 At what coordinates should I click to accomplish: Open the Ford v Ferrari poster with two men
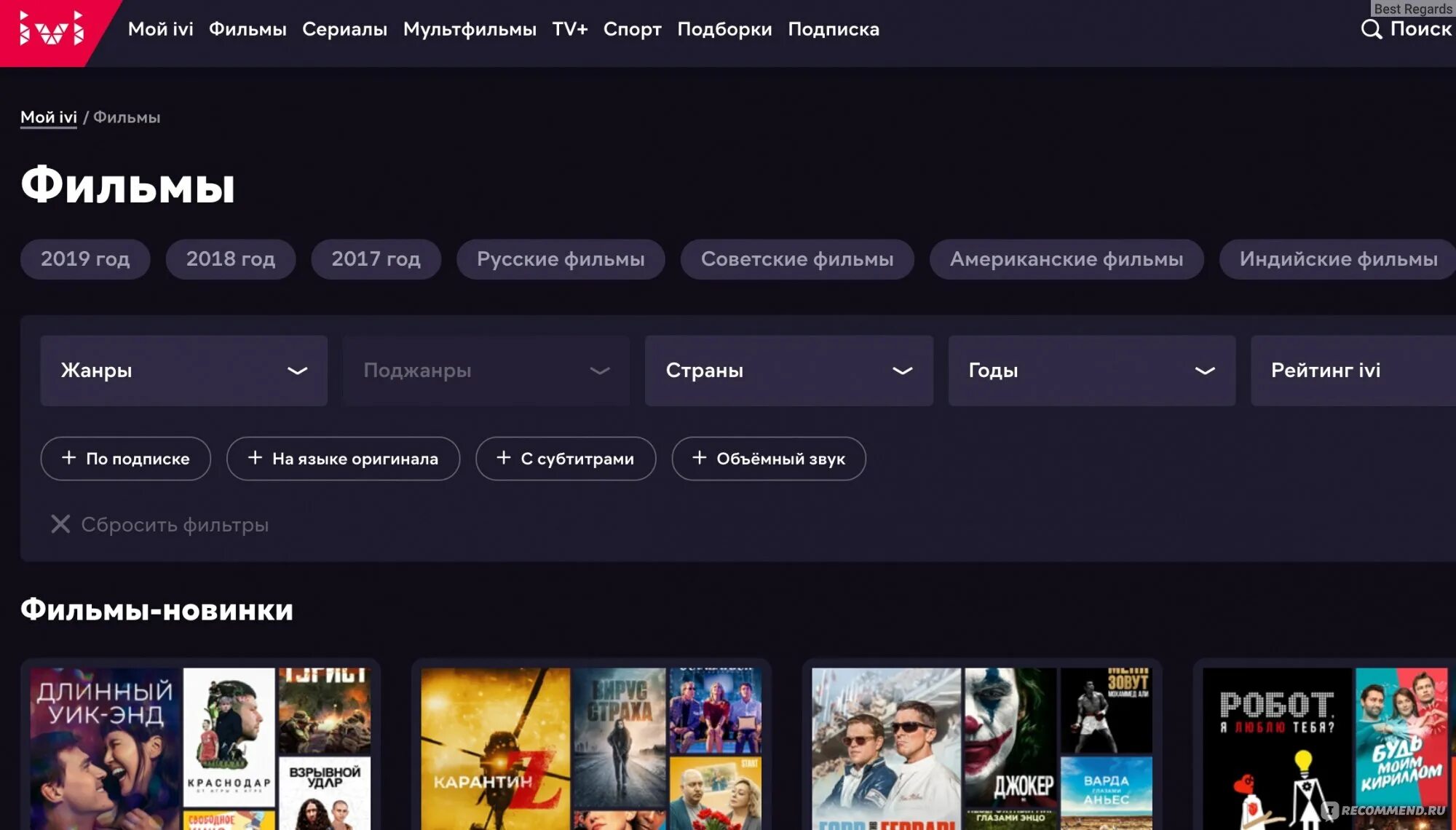point(886,748)
